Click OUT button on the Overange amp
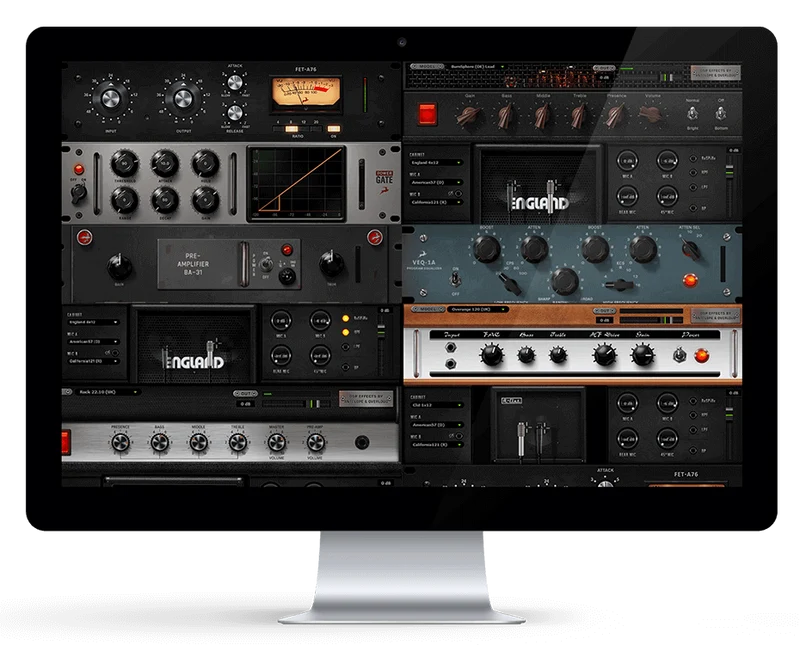 [x=604, y=311]
